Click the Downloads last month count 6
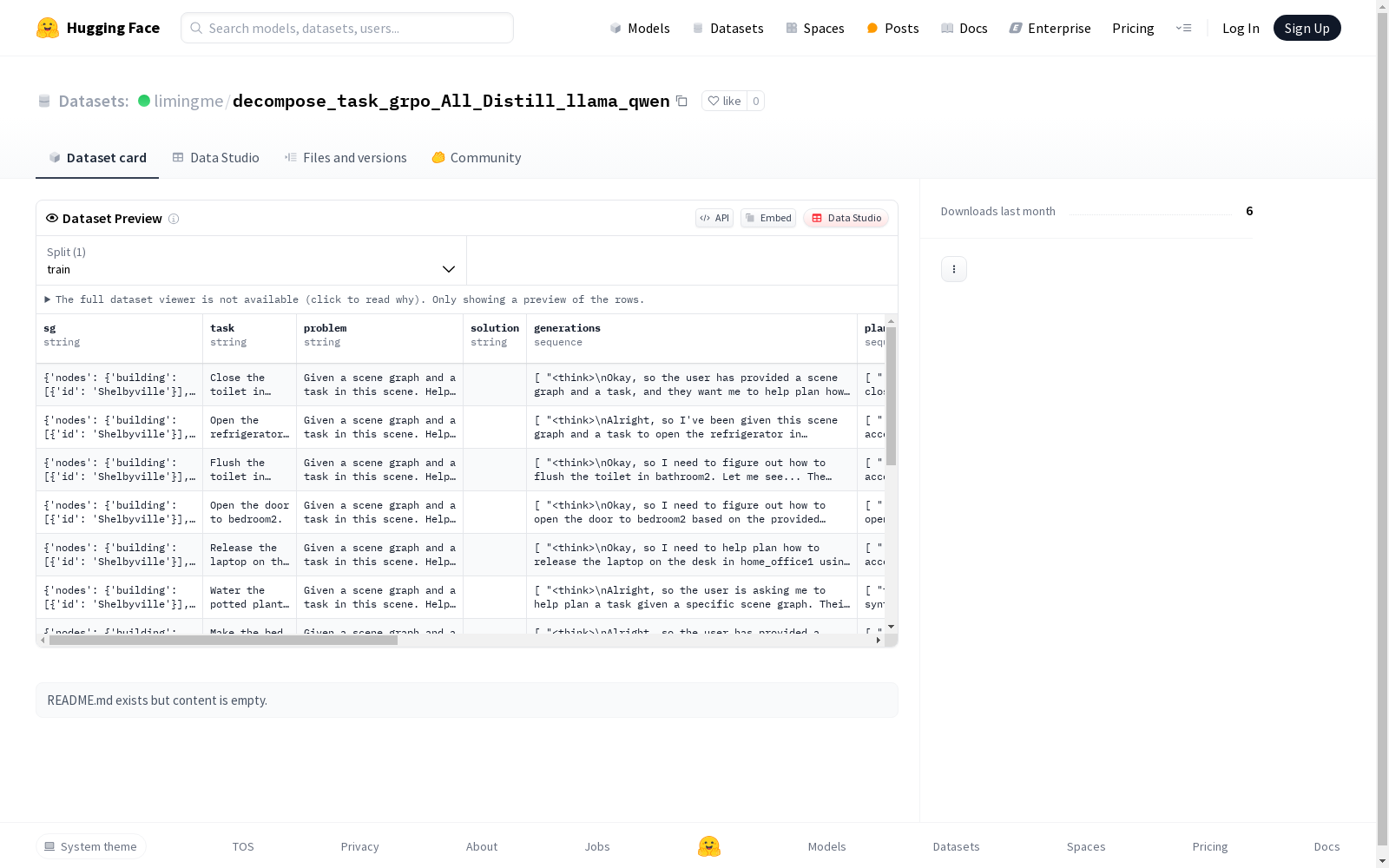Image resolution: width=1389 pixels, height=868 pixels. 1249,211
